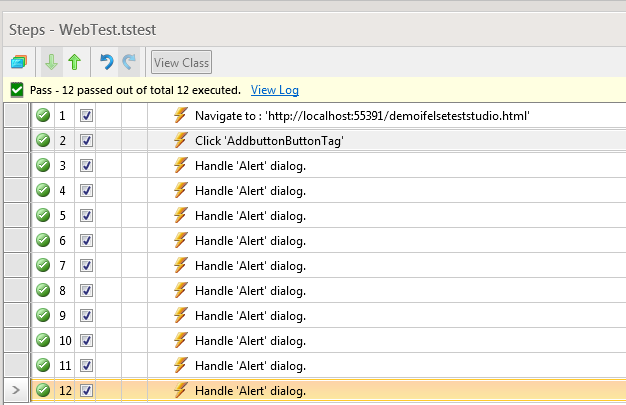This screenshot has width=626, height=405.
Task: Click the row header cell of step 1
Action: pos(16,116)
